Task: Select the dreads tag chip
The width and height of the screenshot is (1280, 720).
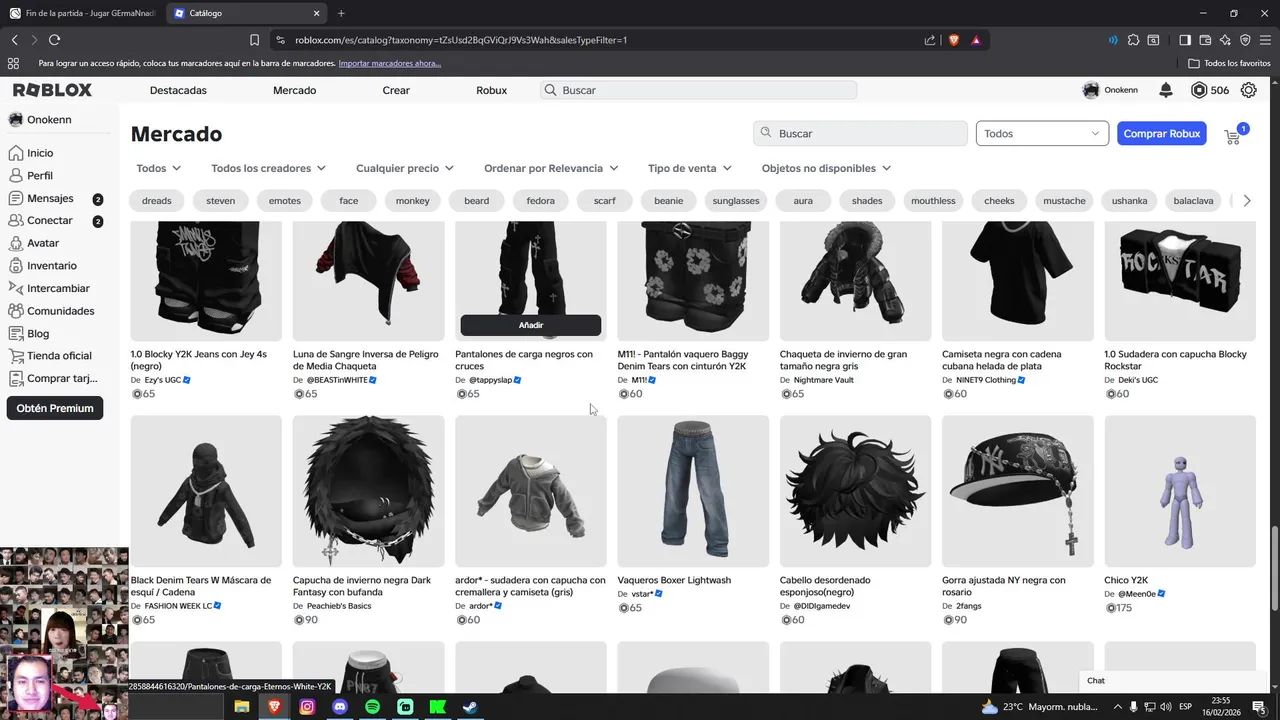Action: (x=157, y=201)
